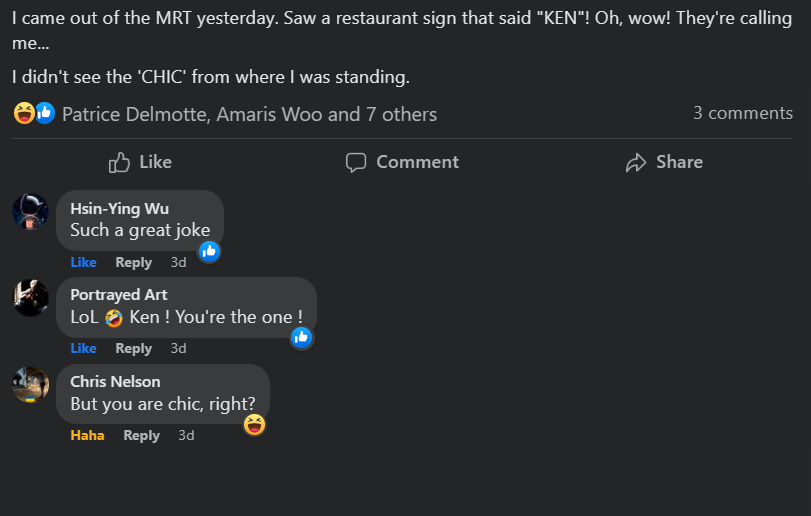This screenshot has height=516, width=811.
Task: Reply to Hsin-Ying Wu's comment
Action: 133,262
